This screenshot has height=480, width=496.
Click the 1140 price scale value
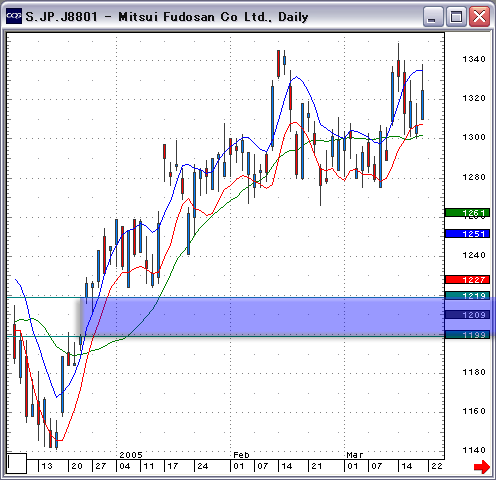[474, 450]
